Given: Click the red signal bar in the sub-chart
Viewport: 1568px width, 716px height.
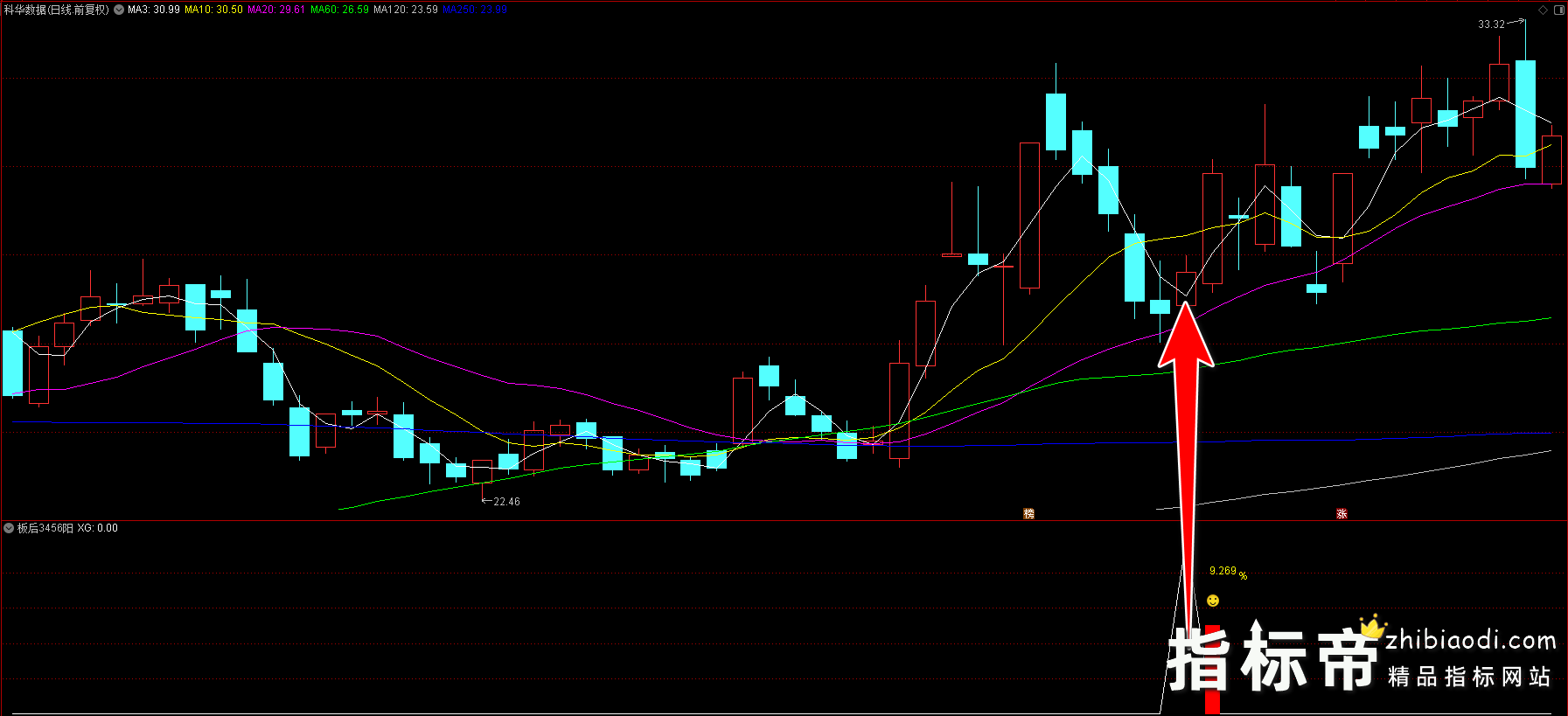Looking at the screenshot, I should [1212, 670].
